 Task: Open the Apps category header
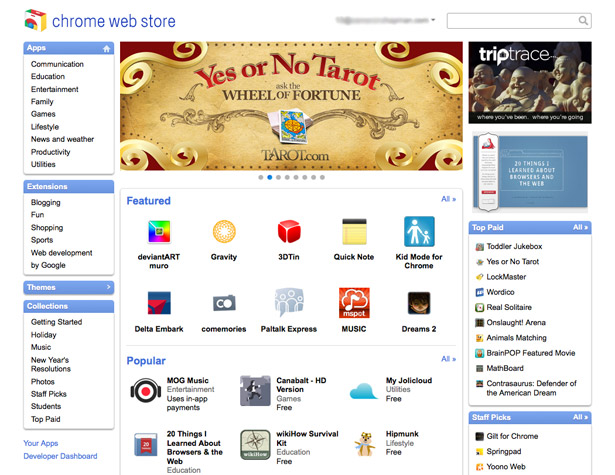pyautogui.click(x=69, y=48)
